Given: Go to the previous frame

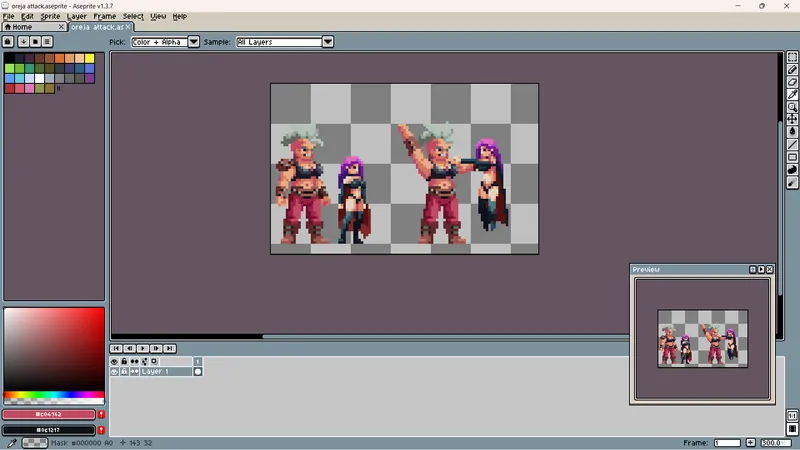Looking at the screenshot, I should pos(130,348).
